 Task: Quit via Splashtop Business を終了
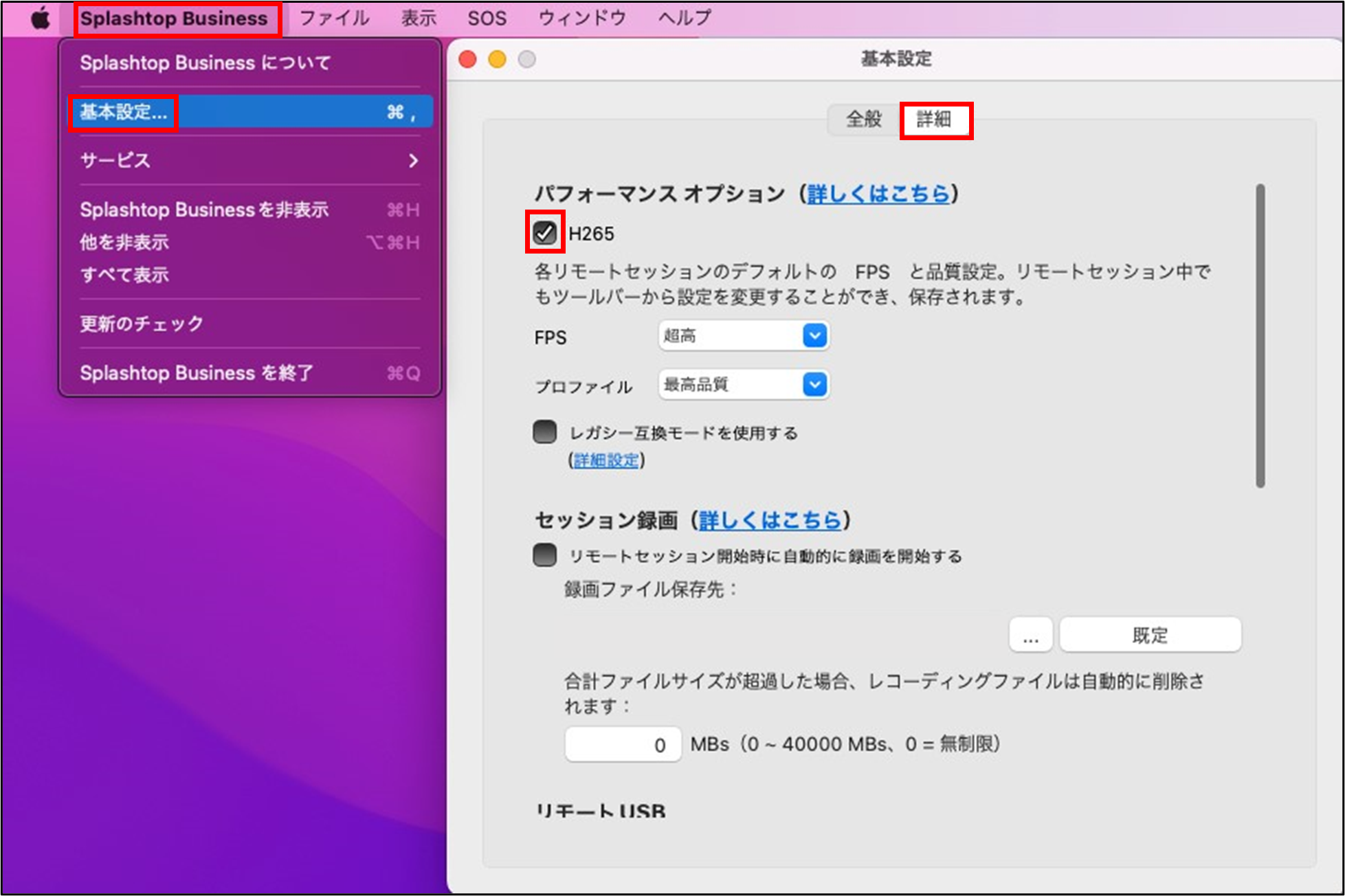click(196, 372)
